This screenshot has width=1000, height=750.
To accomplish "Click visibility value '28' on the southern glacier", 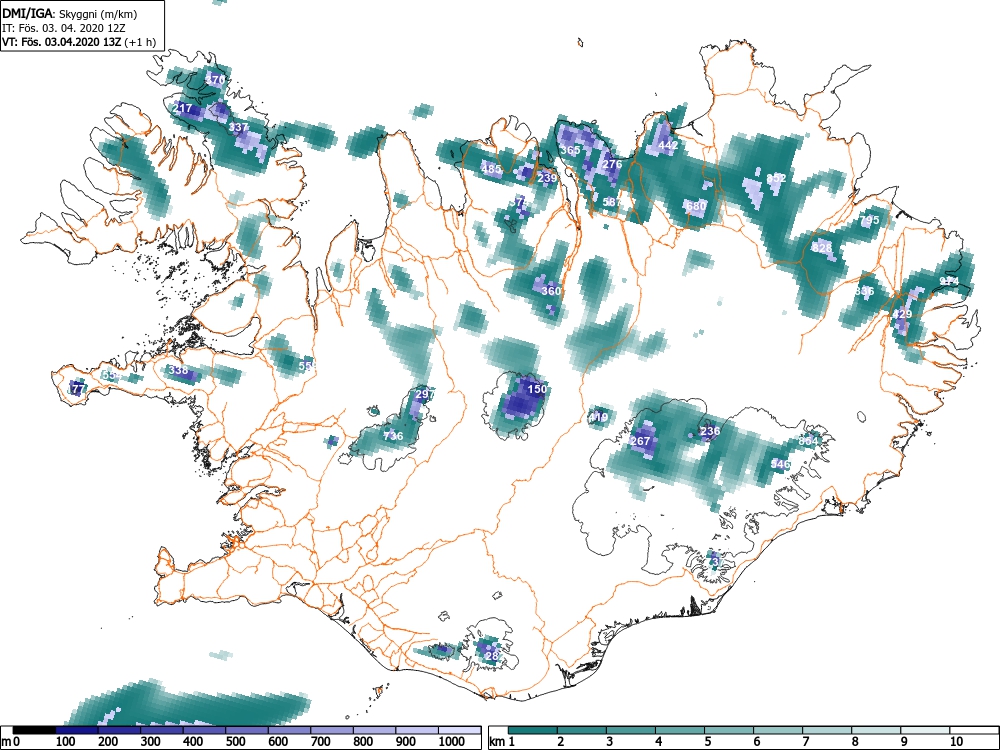I will (x=491, y=656).
